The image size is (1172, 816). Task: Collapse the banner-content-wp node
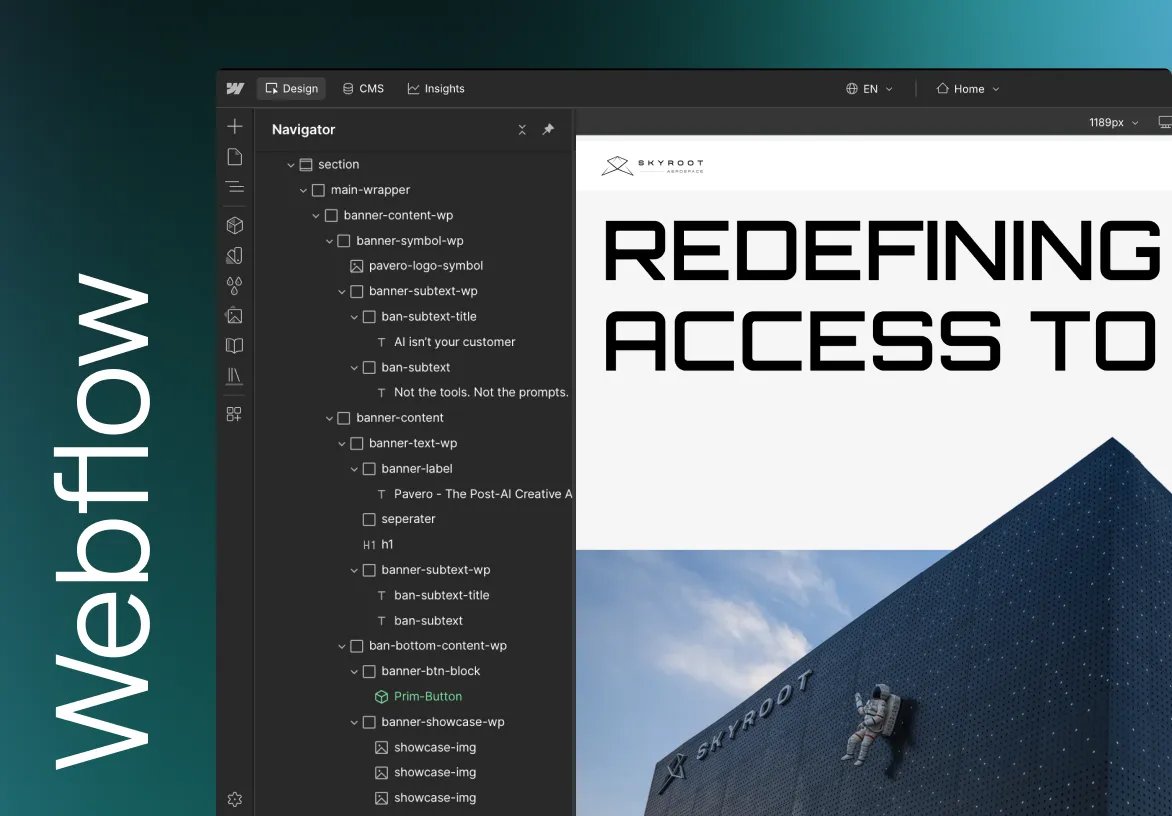[316, 216]
